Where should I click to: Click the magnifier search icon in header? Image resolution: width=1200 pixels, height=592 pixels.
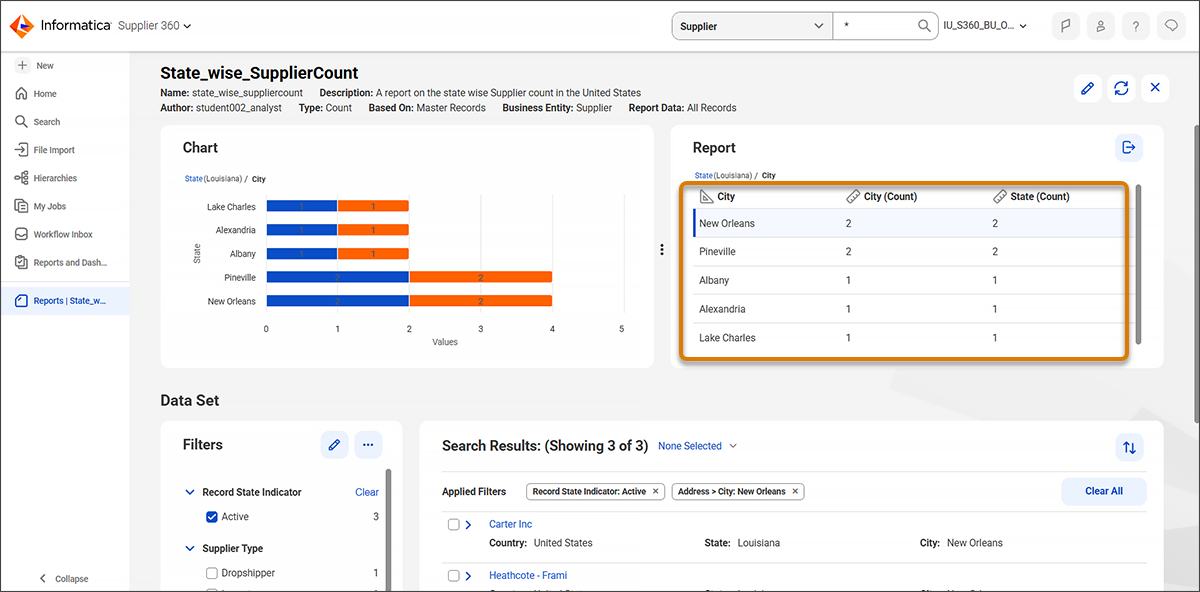pyautogui.click(x=925, y=26)
